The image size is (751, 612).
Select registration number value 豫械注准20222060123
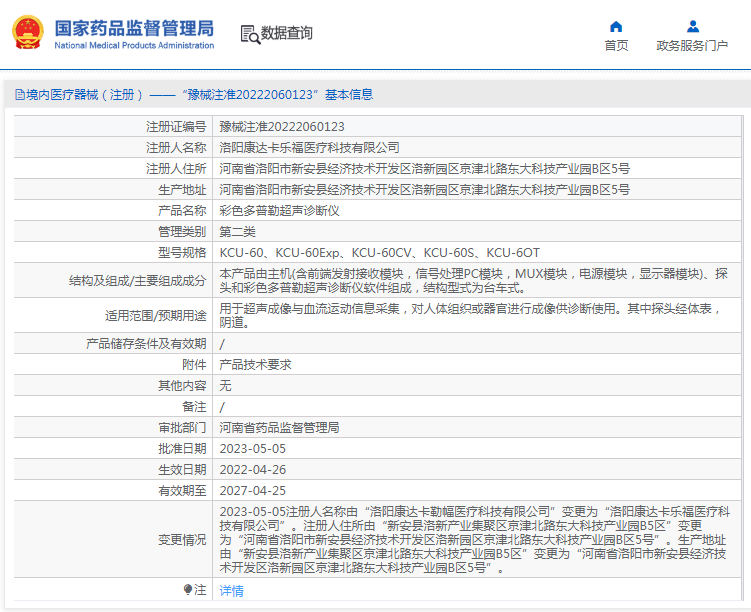[x=282, y=127]
